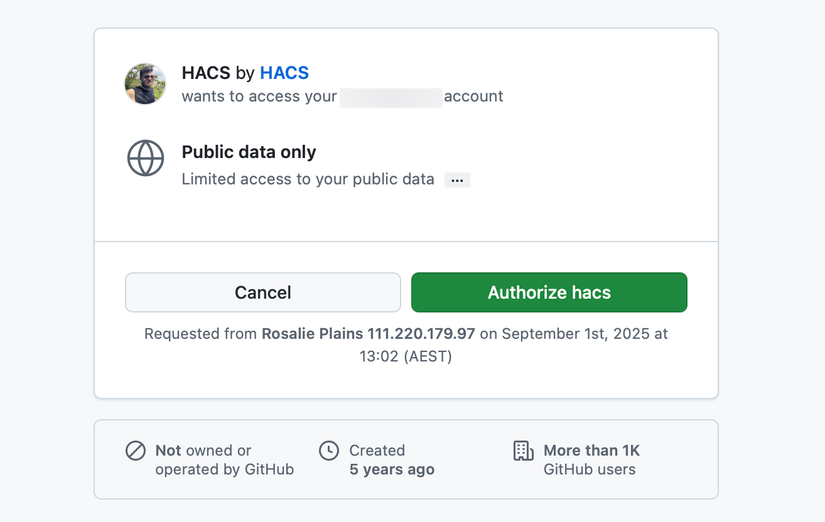This screenshot has height=522, width=825.
Task: Click the clock icon beside Created
Action: 329,451
